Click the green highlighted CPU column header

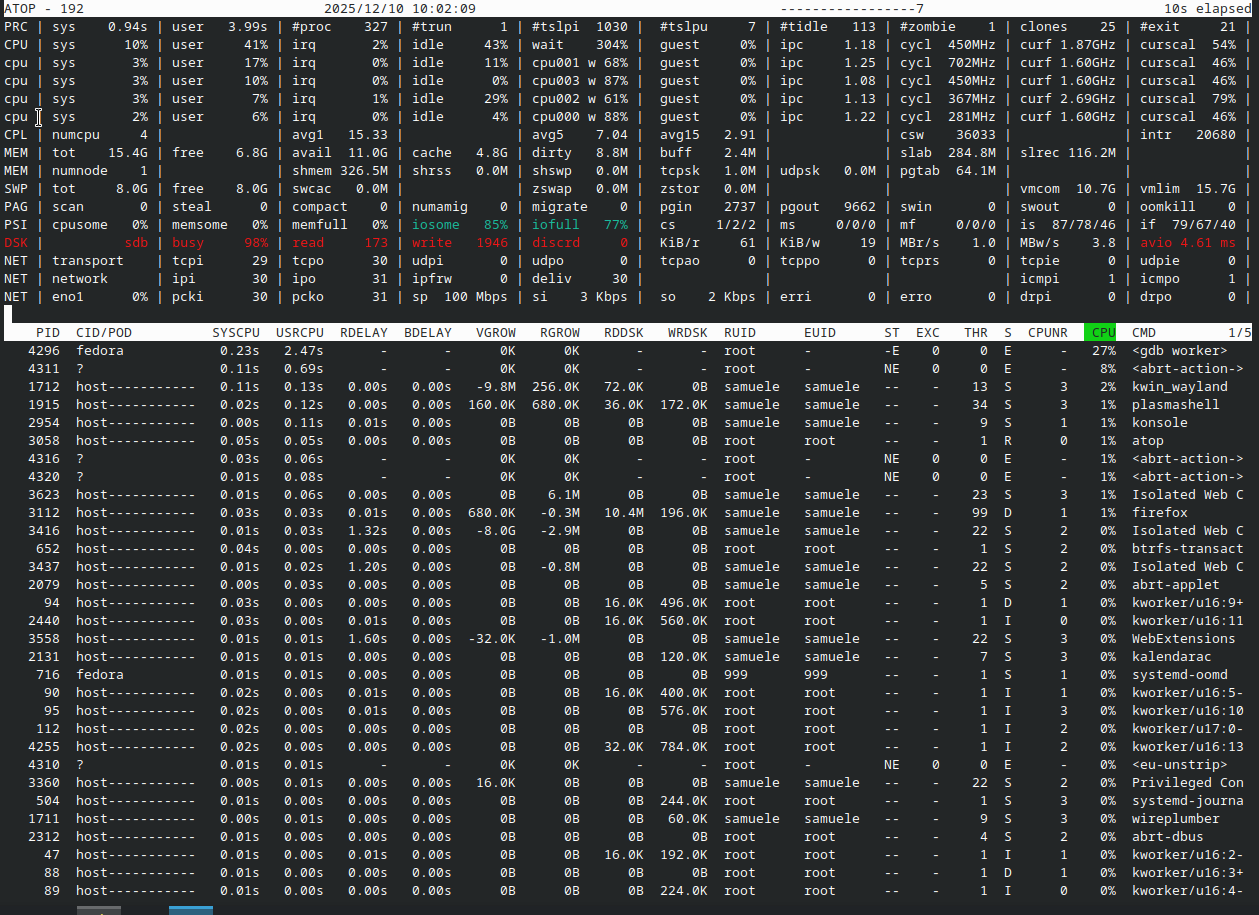(x=1099, y=332)
